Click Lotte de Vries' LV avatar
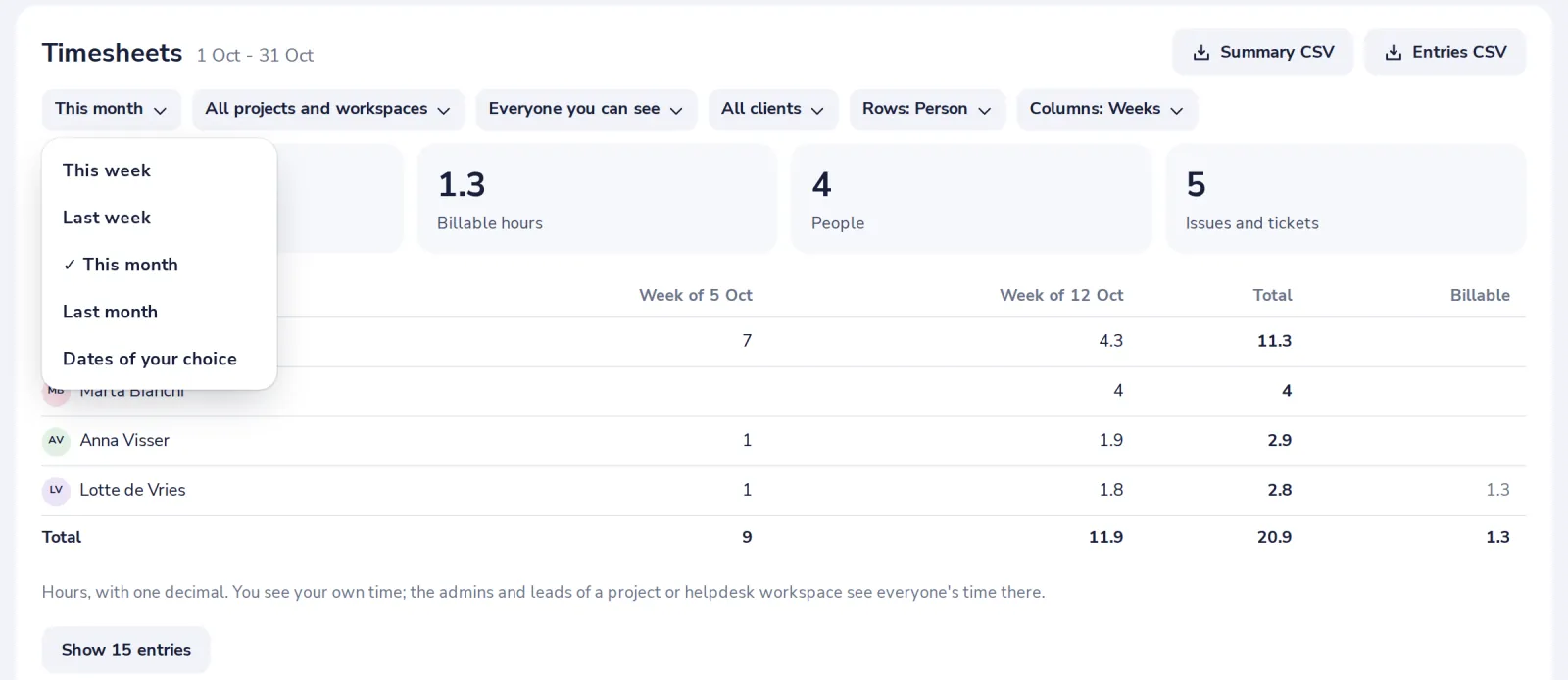 (56, 490)
